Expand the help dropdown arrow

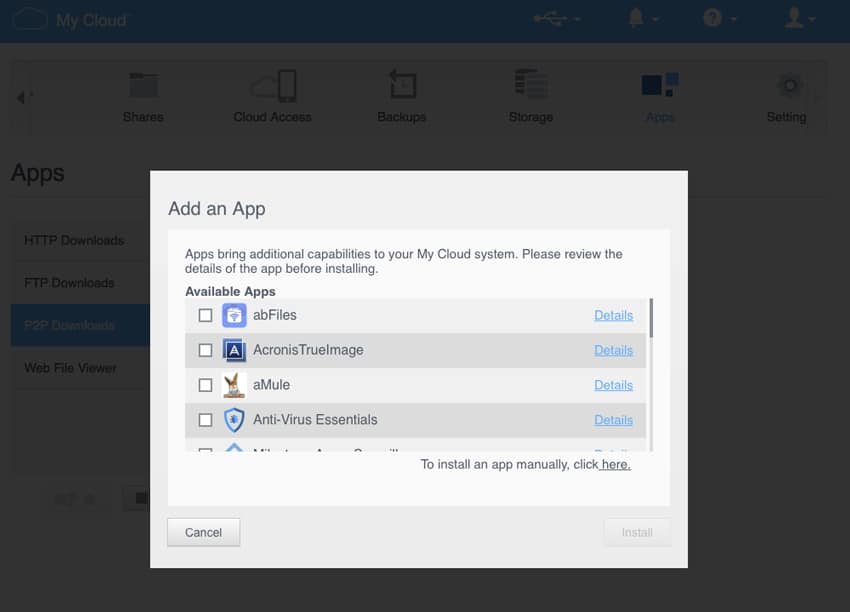coord(733,20)
